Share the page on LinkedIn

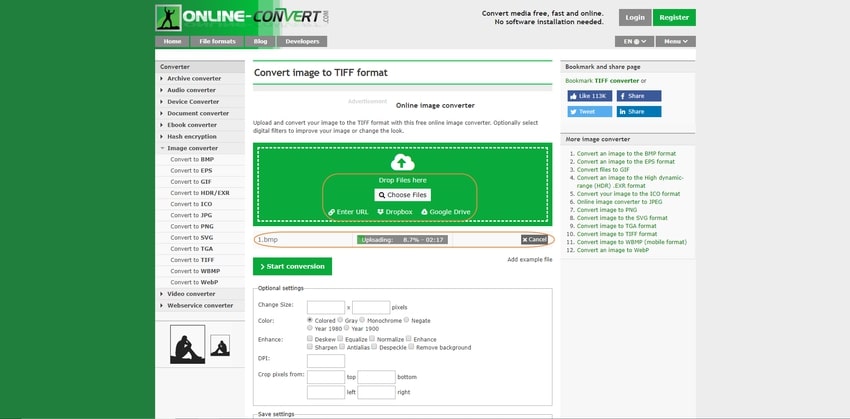pos(638,112)
